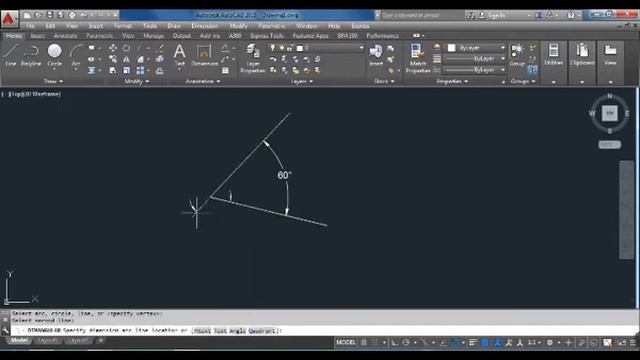Select the Line tool
The image size is (640, 360).
click(x=11, y=55)
